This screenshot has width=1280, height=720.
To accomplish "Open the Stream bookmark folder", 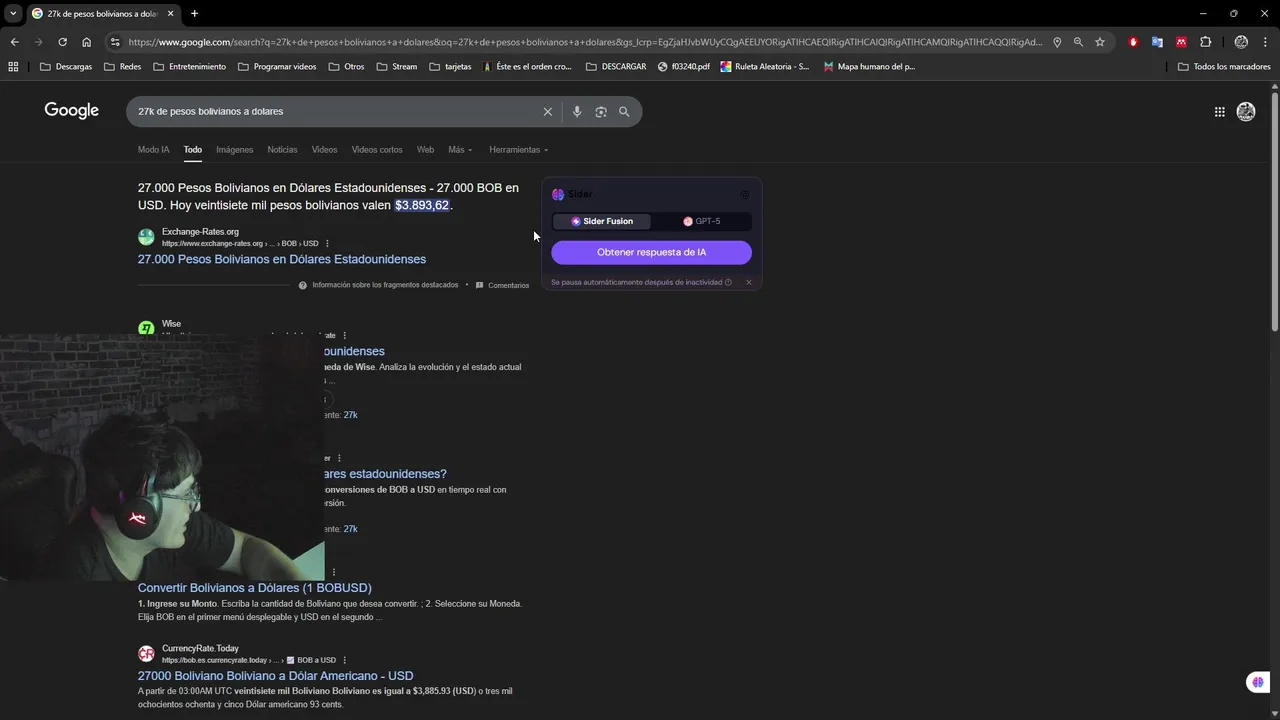I will point(397,67).
